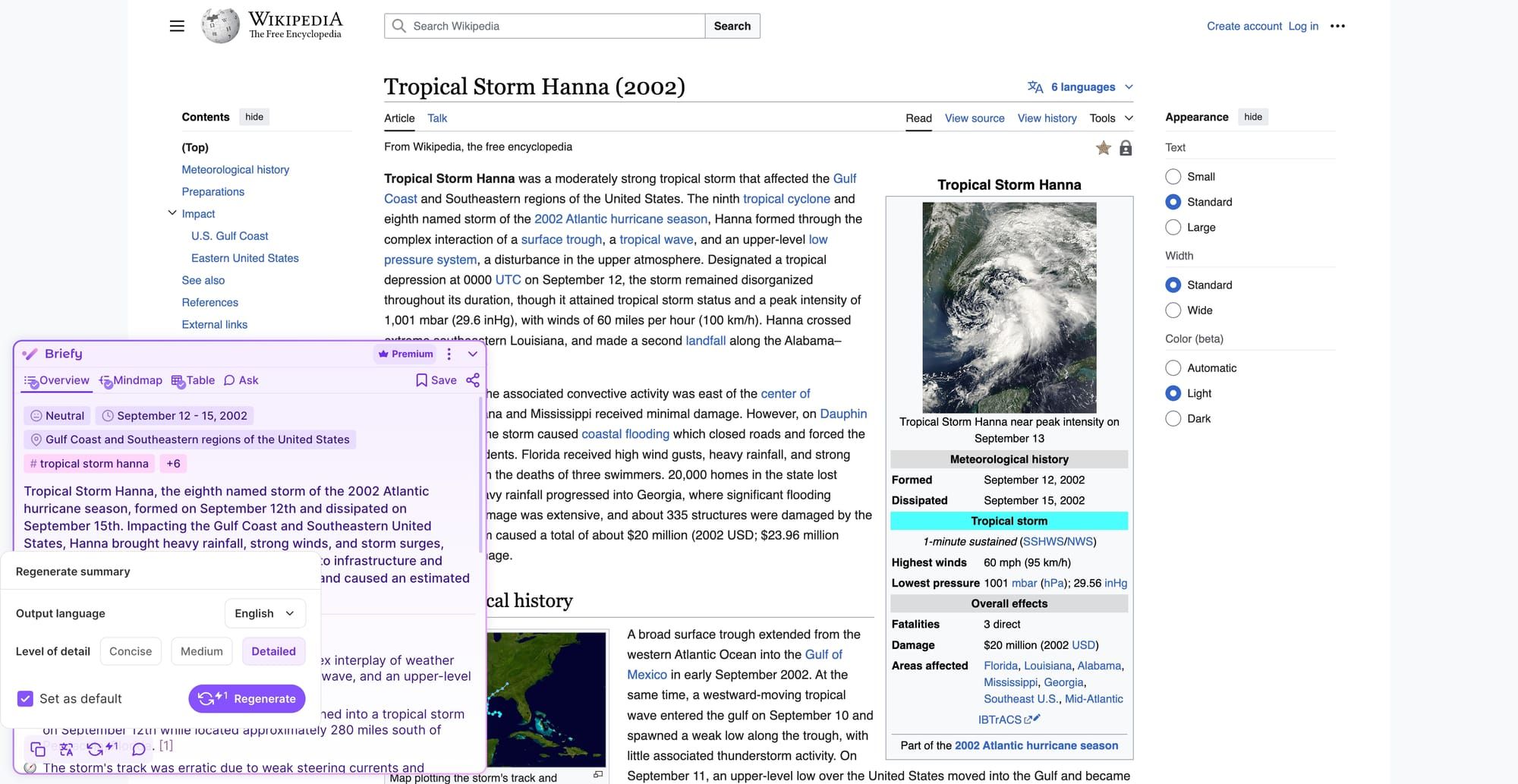Select Small text size

(x=1173, y=177)
